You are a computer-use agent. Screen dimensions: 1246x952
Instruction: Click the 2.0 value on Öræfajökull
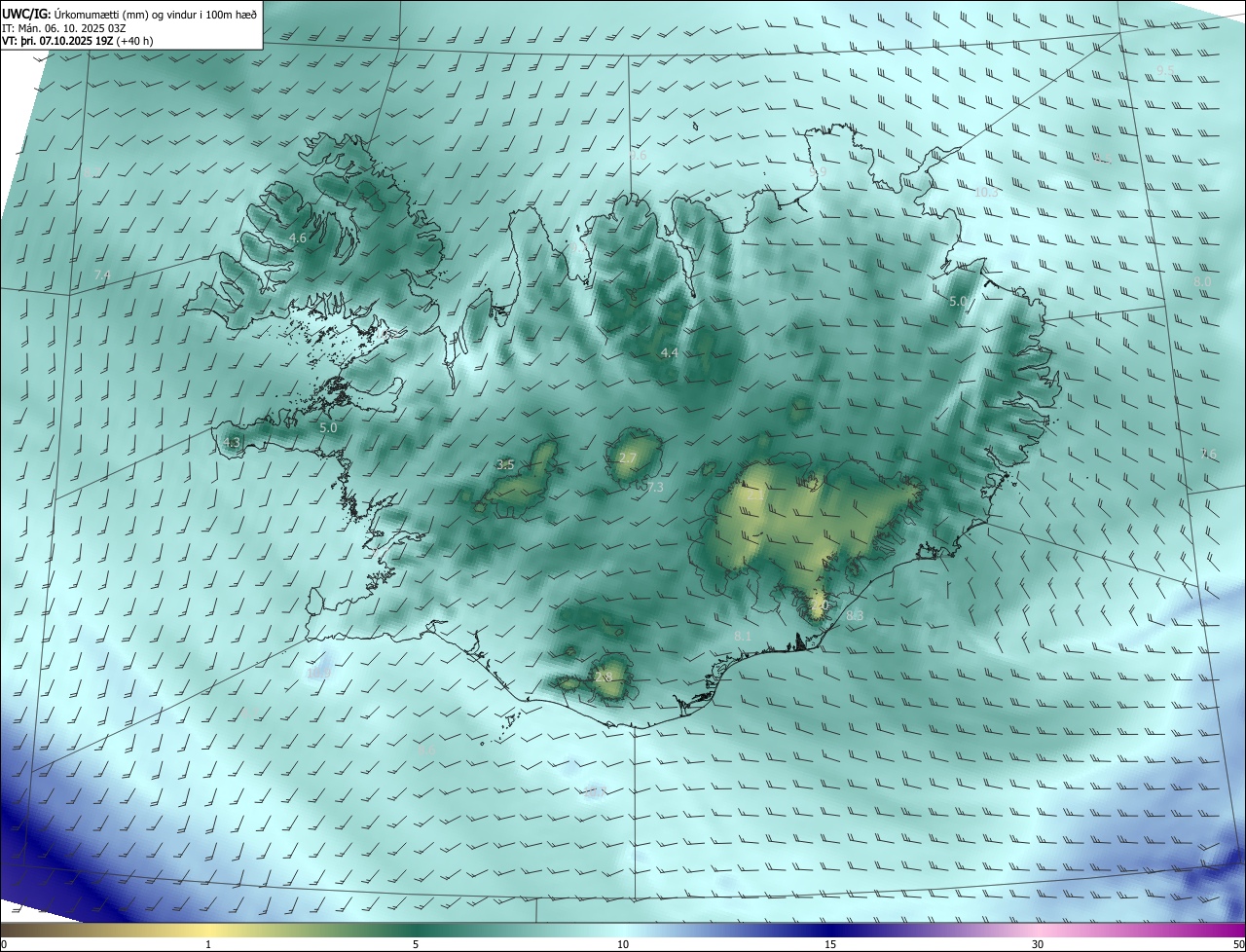pos(820,605)
